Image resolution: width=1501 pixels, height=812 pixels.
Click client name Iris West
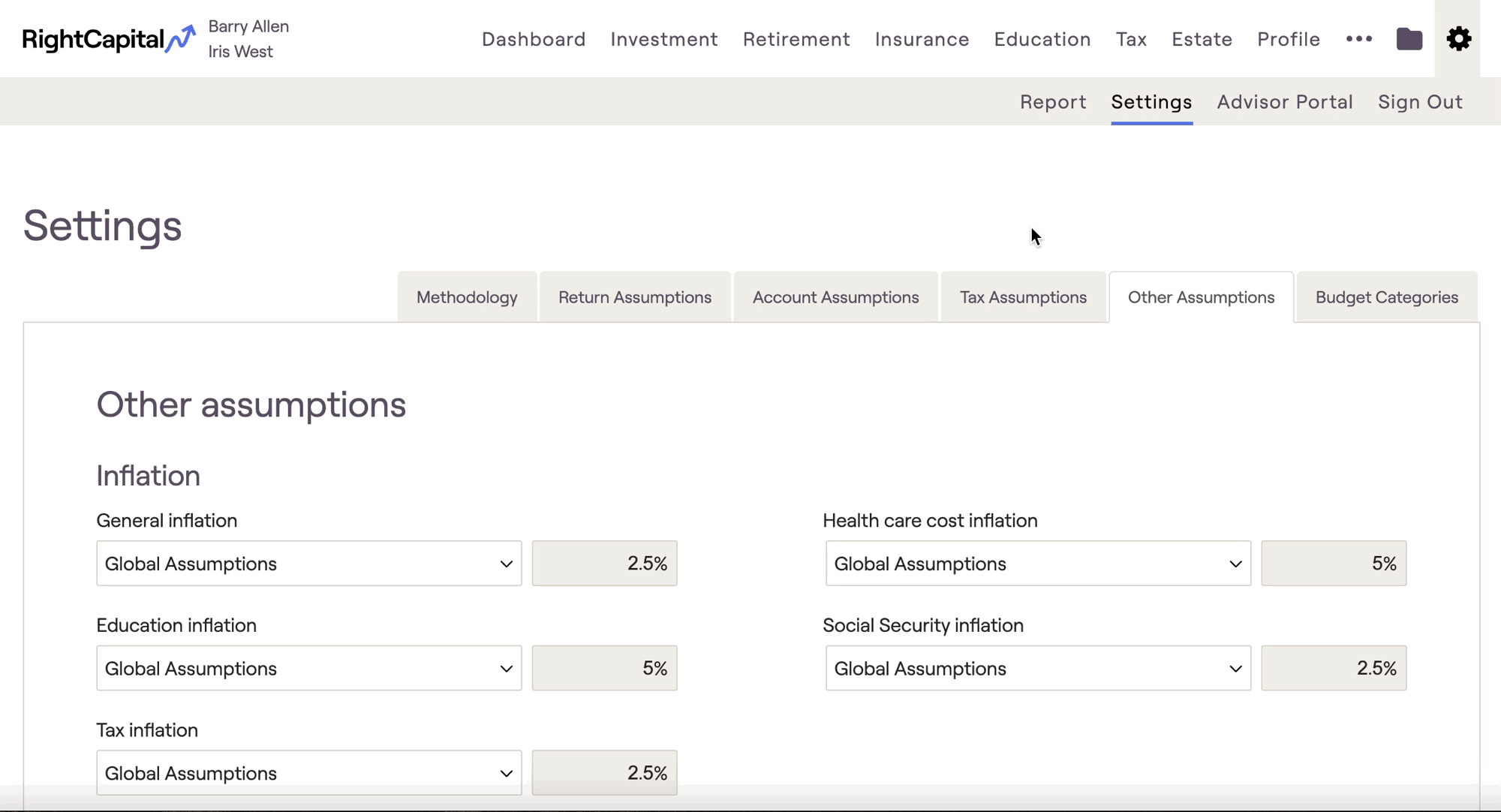tap(240, 52)
